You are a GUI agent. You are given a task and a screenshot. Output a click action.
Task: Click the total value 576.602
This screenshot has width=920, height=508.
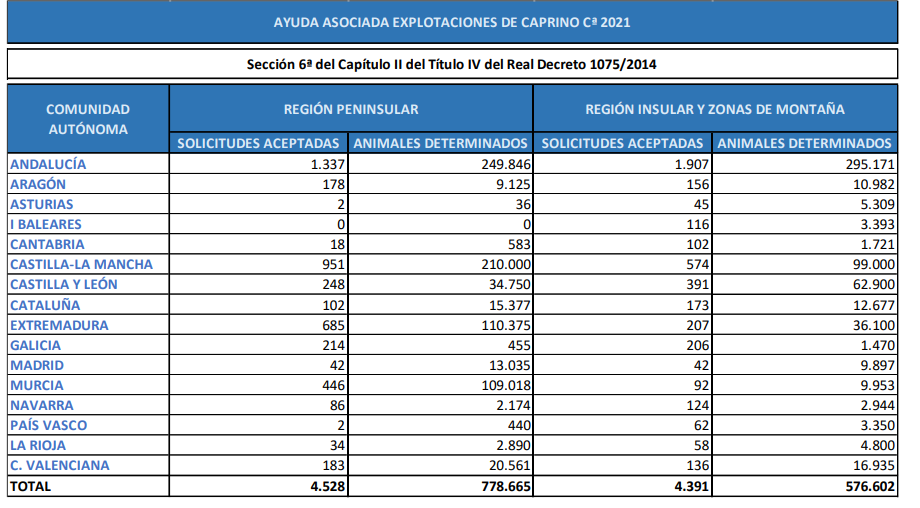coord(870,486)
